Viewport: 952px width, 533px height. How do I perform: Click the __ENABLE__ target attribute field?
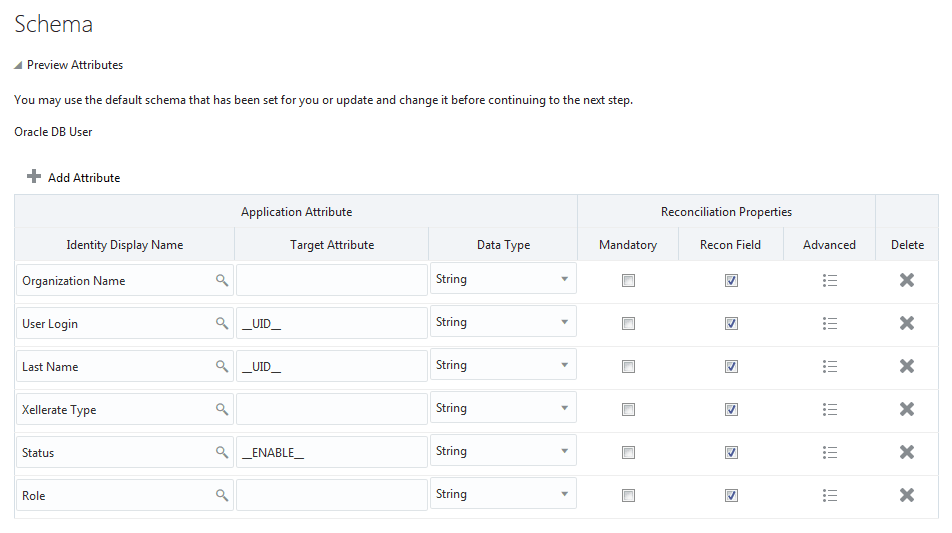332,453
